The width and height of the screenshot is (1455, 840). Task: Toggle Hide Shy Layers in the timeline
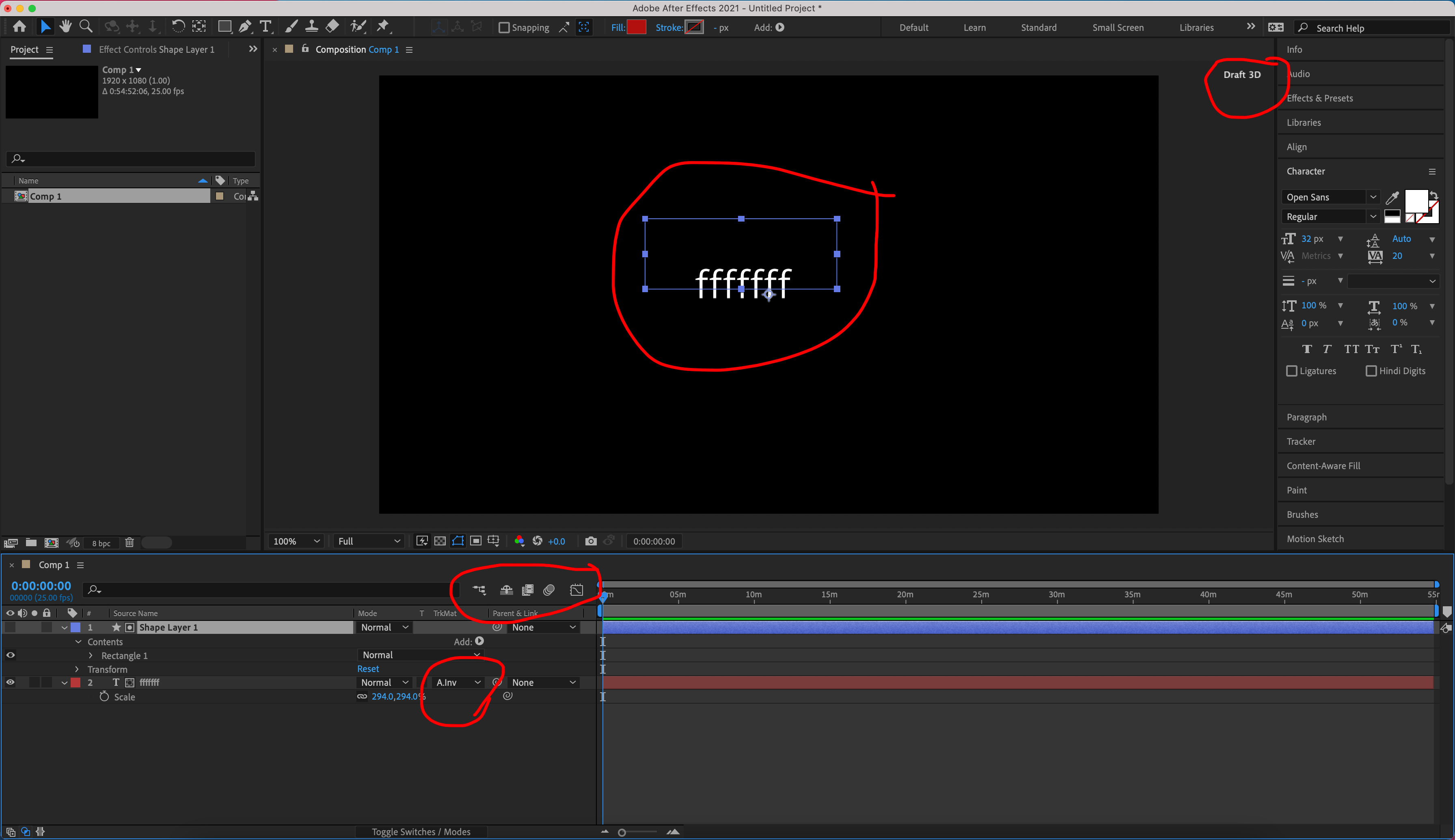point(506,590)
